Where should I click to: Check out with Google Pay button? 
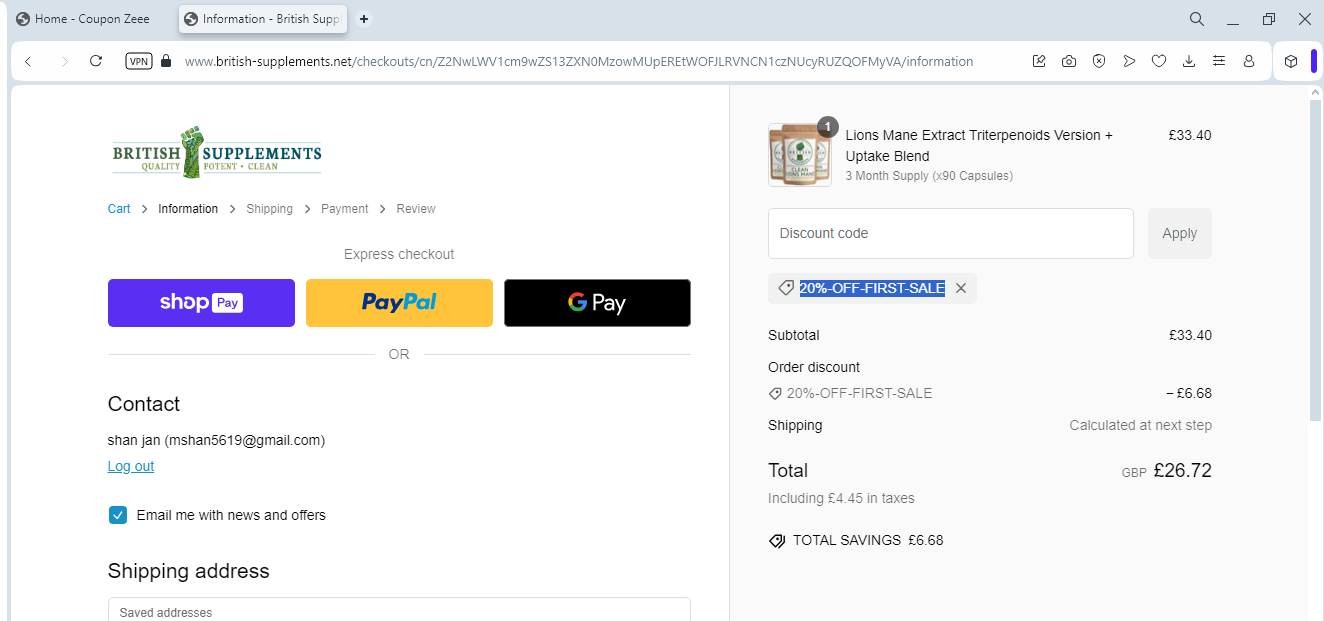coord(597,303)
